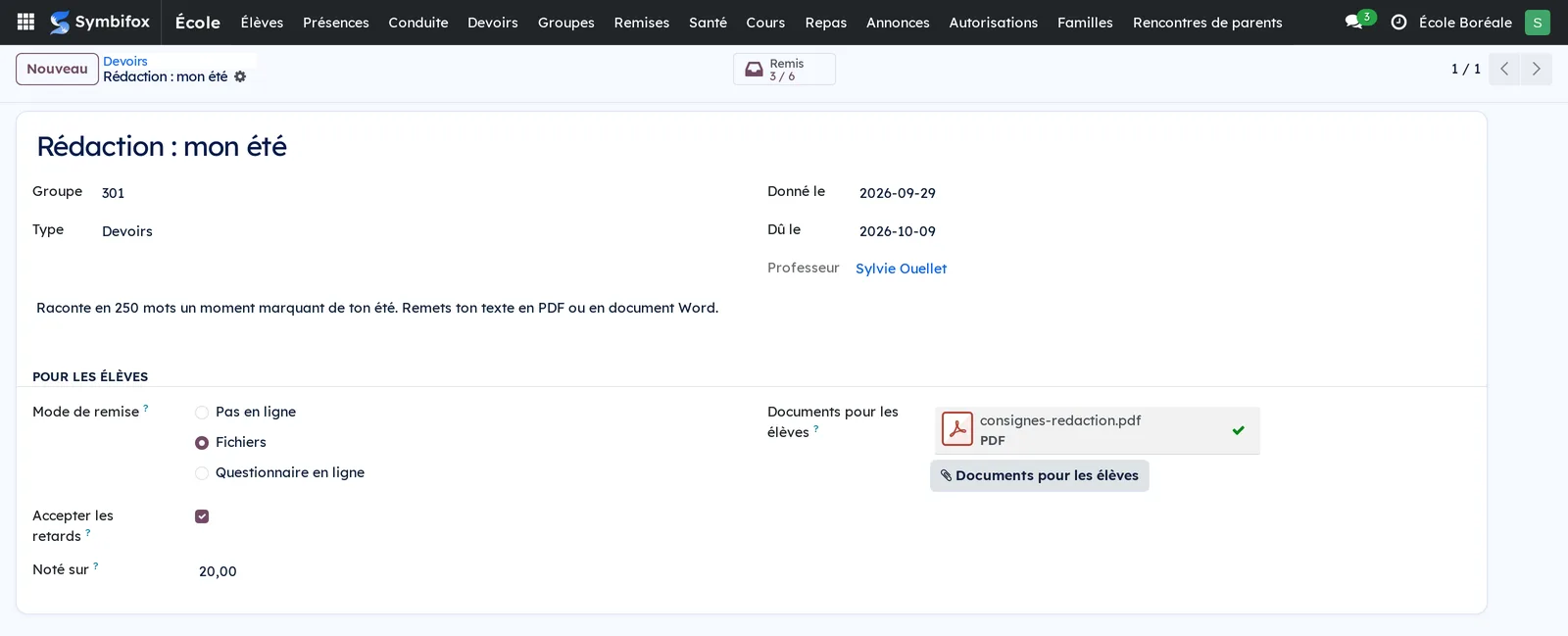
Task: Open the Cours menu
Action: tap(765, 22)
